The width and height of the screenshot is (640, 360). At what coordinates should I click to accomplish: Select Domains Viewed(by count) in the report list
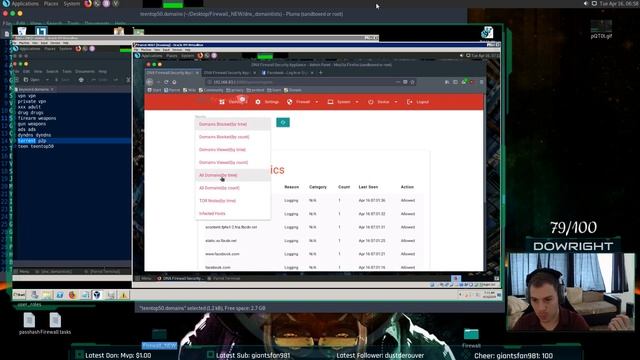coord(233,162)
